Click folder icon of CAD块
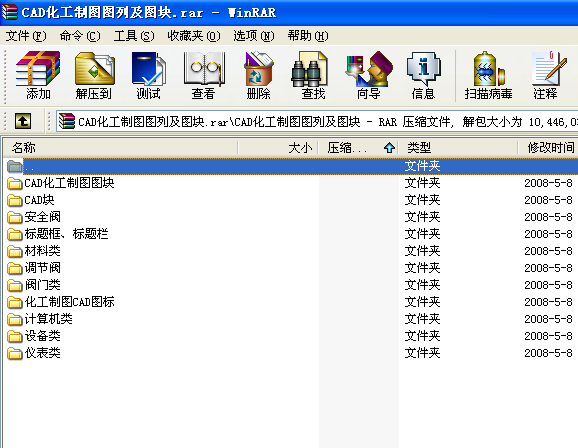The height and width of the screenshot is (448, 578). pyautogui.click(x=15, y=200)
